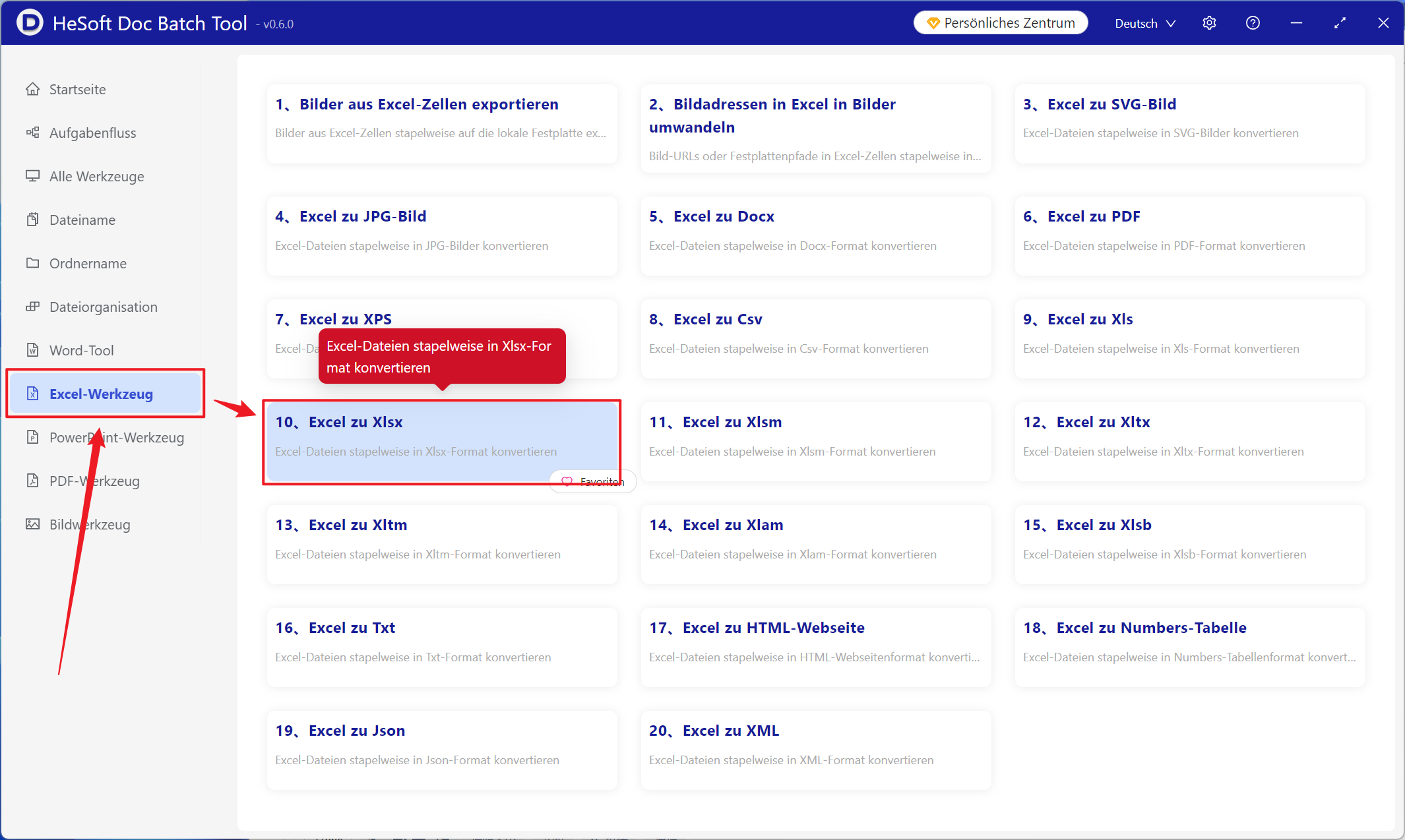This screenshot has height=840, width=1405.
Task: Open Excel zu Xls tool
Action: coord(1190,338)
